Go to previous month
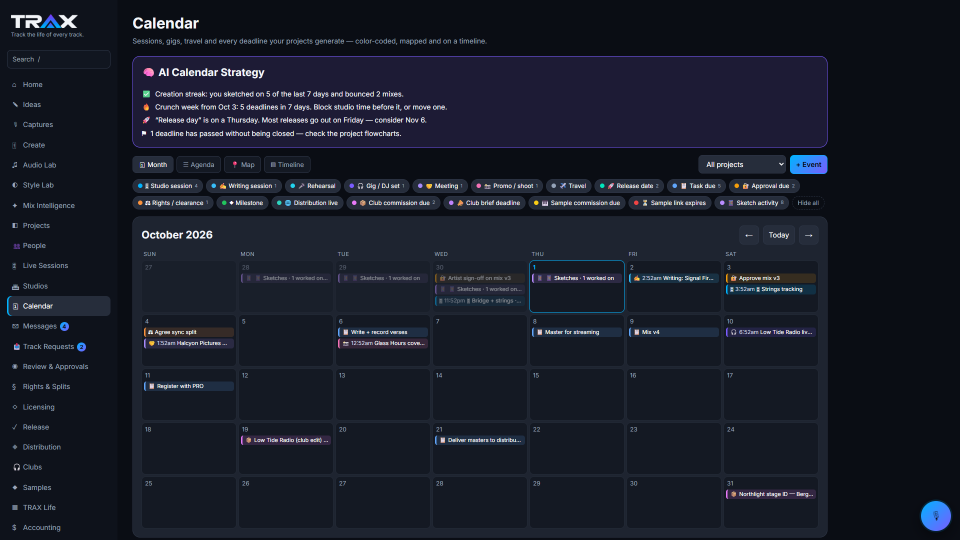The image size is (960, 540). click(x=749, y=235)
